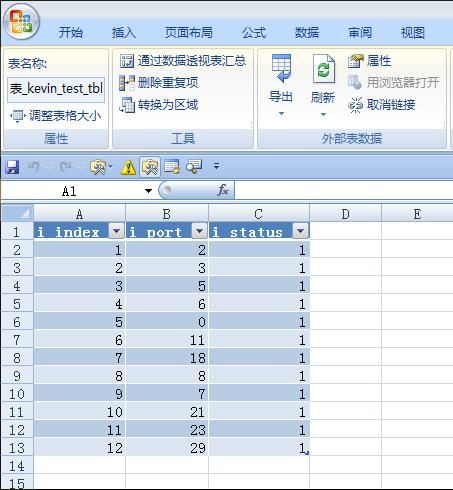Click the Name Box showing A1
453x490 pixels.
[70, 191]
